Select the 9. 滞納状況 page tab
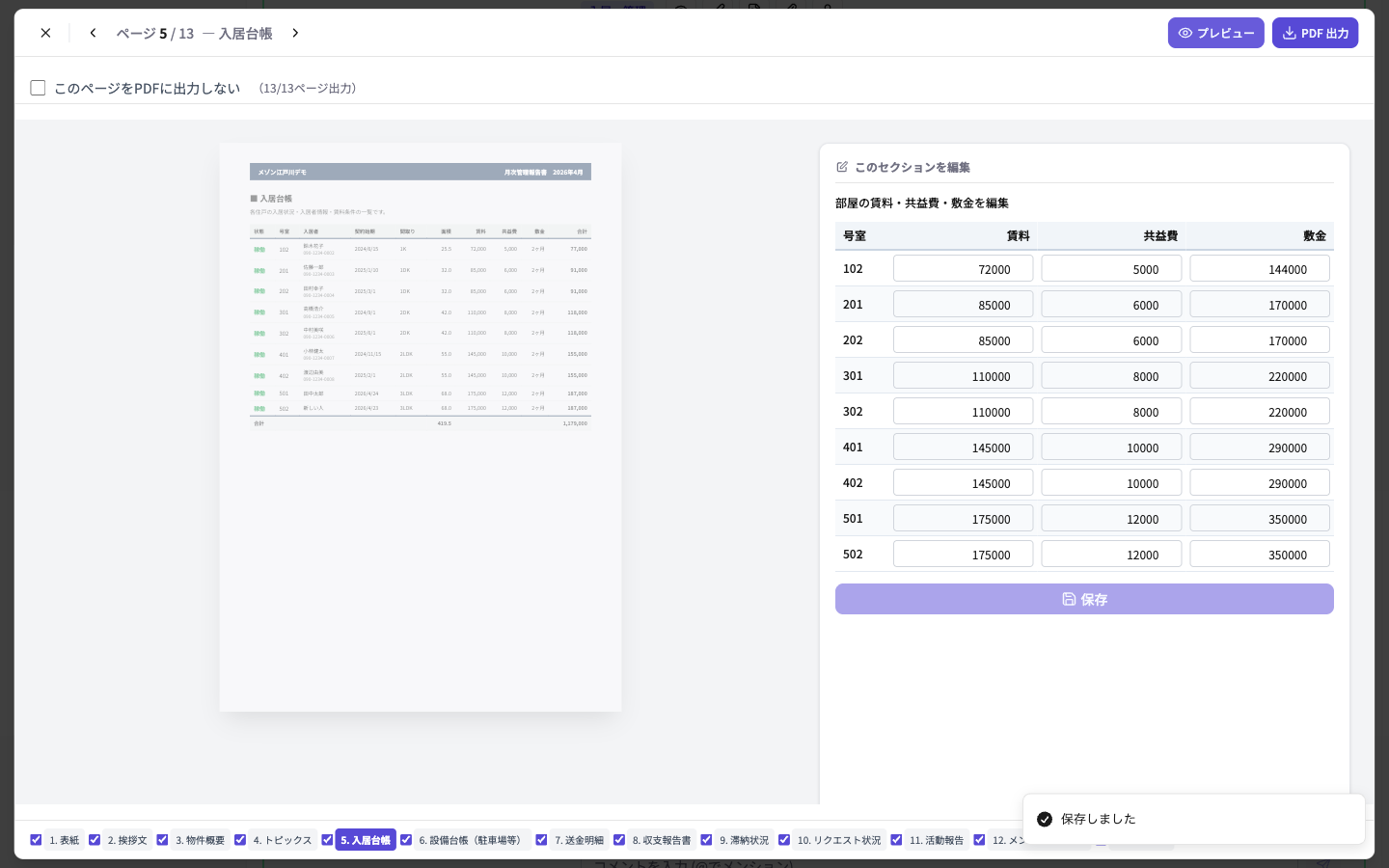Image resolution: width=1389 pixels, height=868 pixels. (x=745, y=840)
